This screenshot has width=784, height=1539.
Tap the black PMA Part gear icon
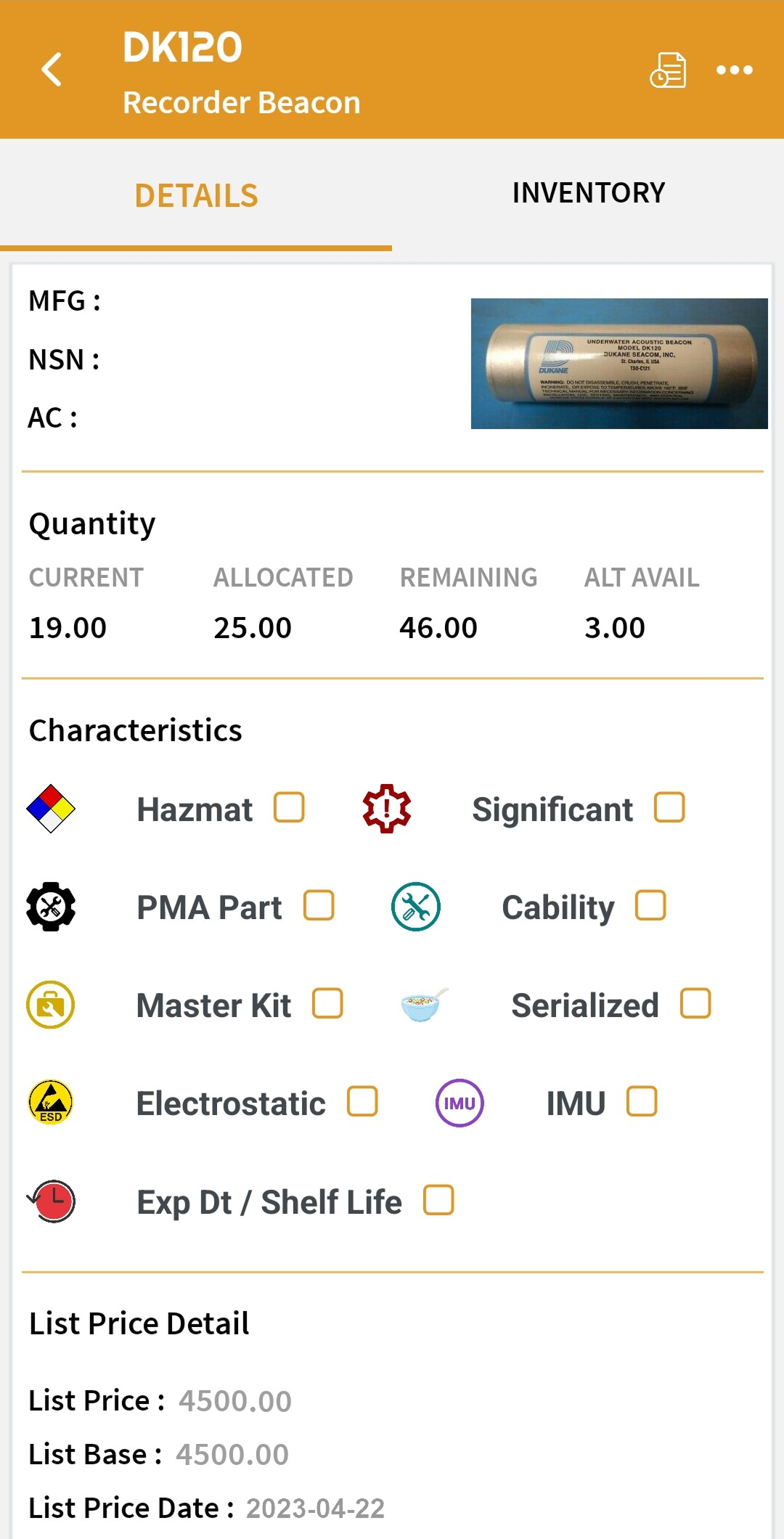click(51, 907)
